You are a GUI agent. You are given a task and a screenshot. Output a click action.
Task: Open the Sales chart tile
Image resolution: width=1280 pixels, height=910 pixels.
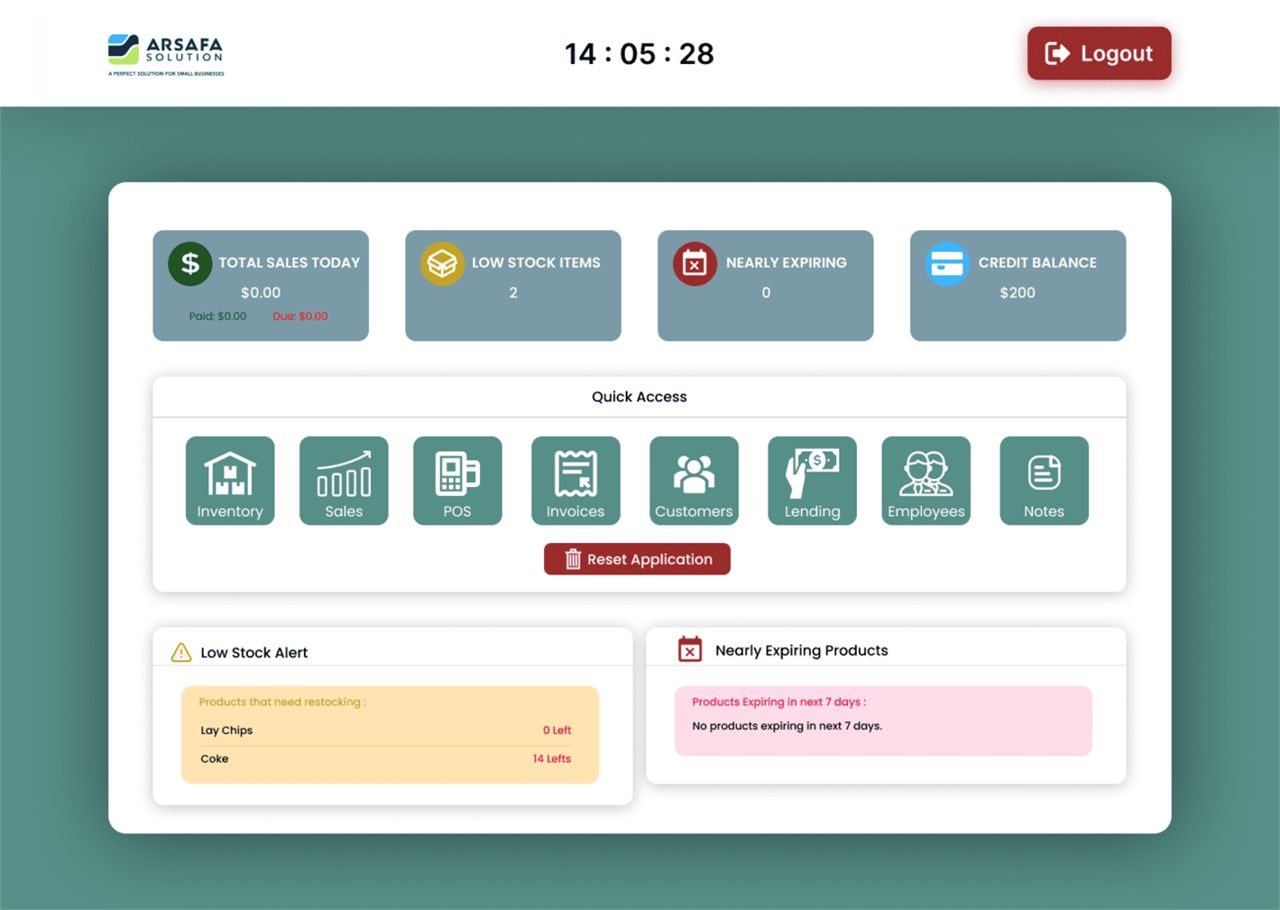[x=344, y=481]
